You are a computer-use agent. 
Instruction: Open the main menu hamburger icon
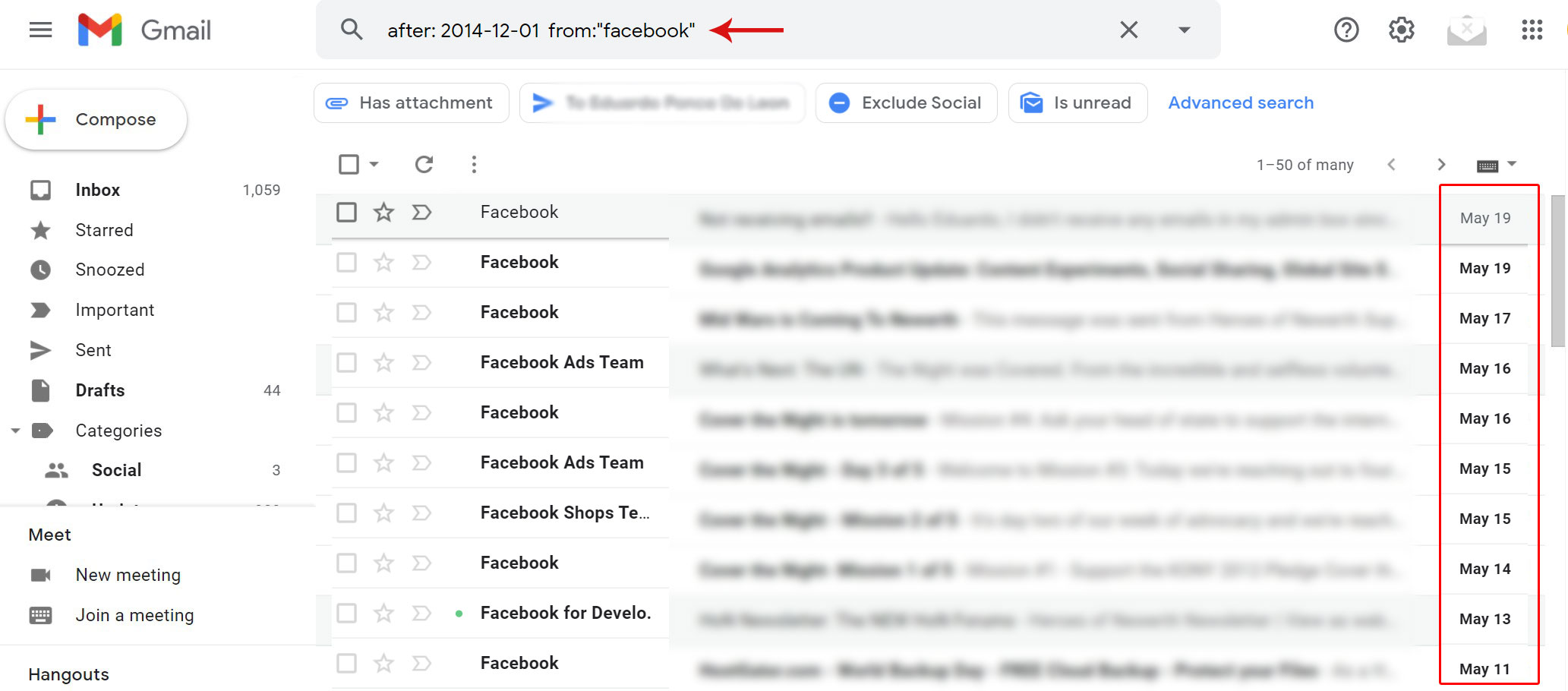click(40, 30)
